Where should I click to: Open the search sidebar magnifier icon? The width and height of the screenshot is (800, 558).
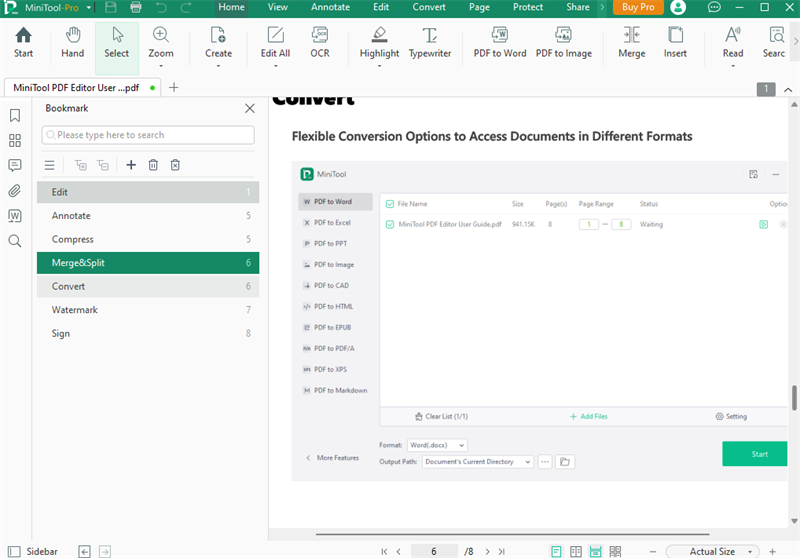(15, 241)
